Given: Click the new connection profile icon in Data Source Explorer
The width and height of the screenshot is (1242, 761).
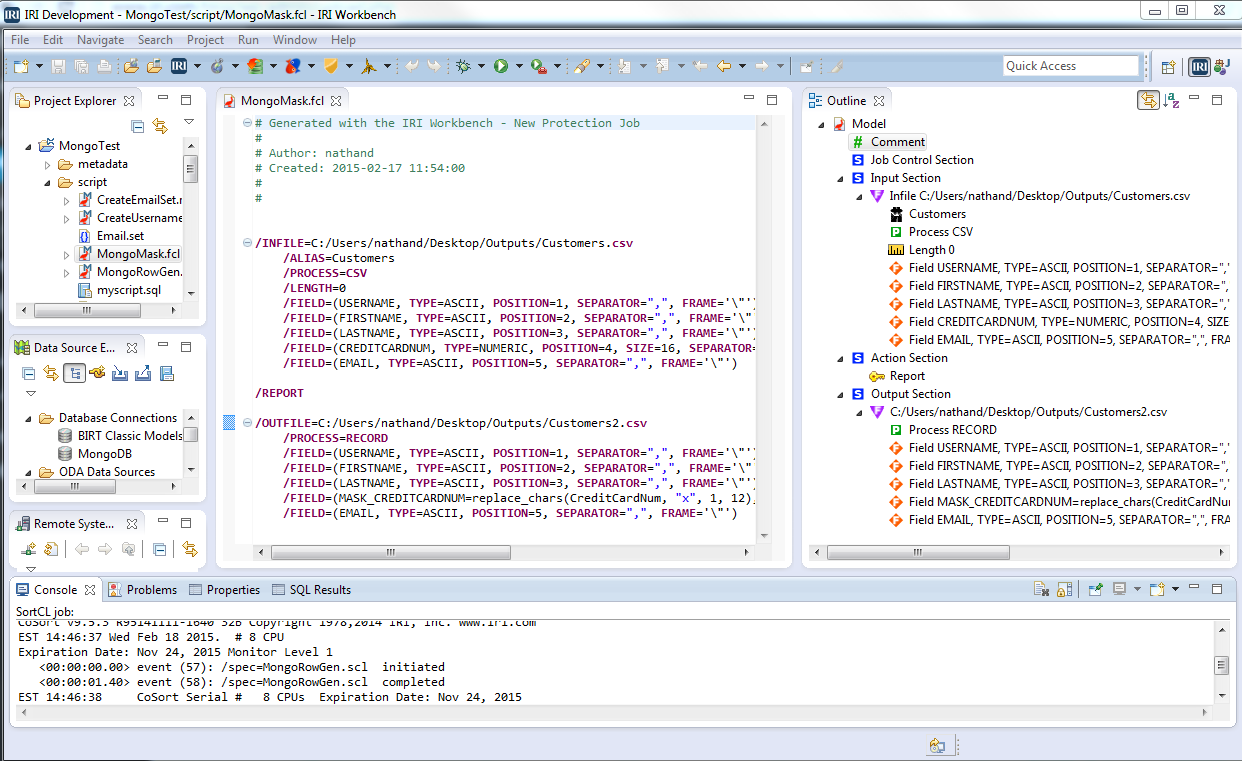Looking at the screenshot, I should point(97,373).
